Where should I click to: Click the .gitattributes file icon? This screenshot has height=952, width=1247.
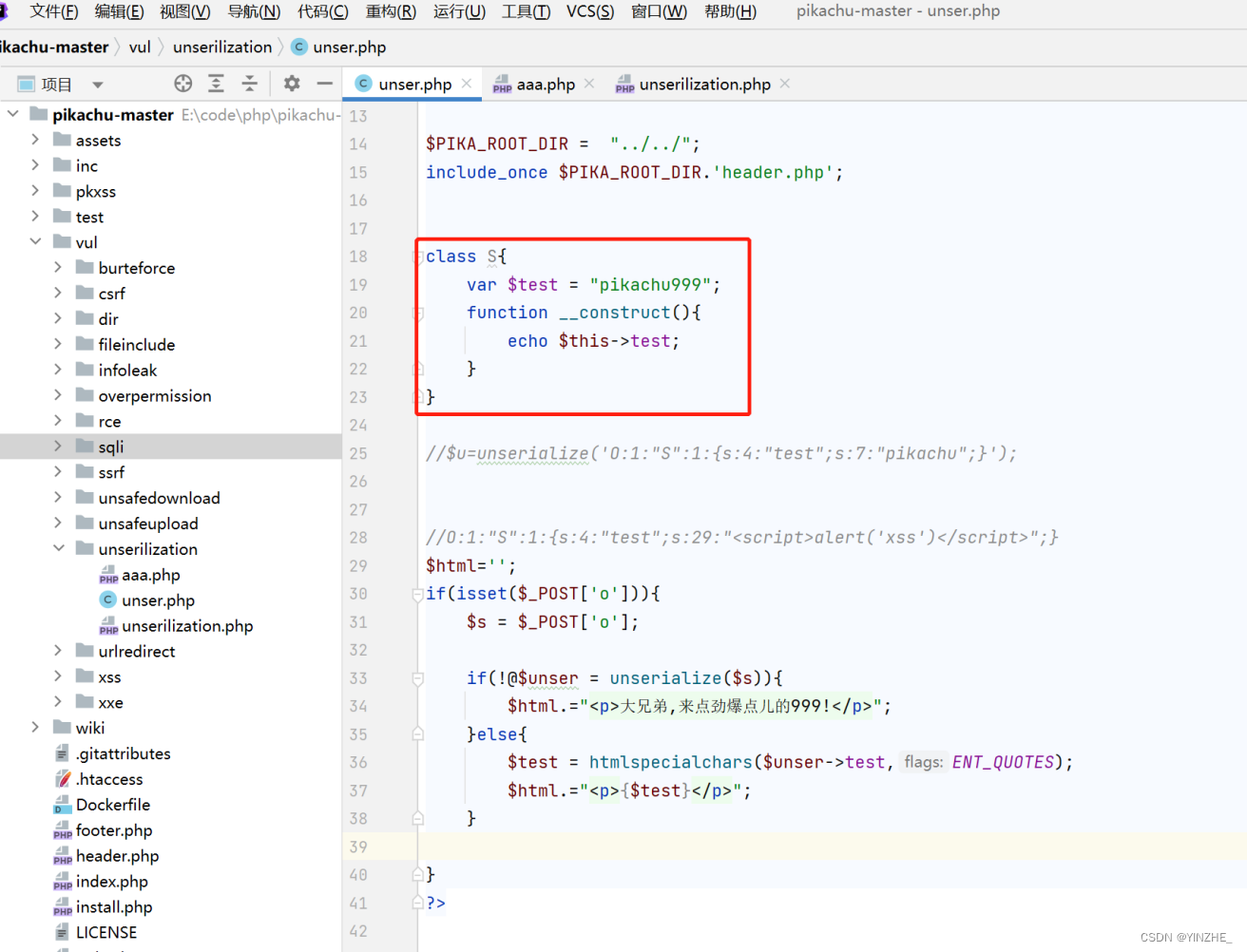click(x=63, y=753)
